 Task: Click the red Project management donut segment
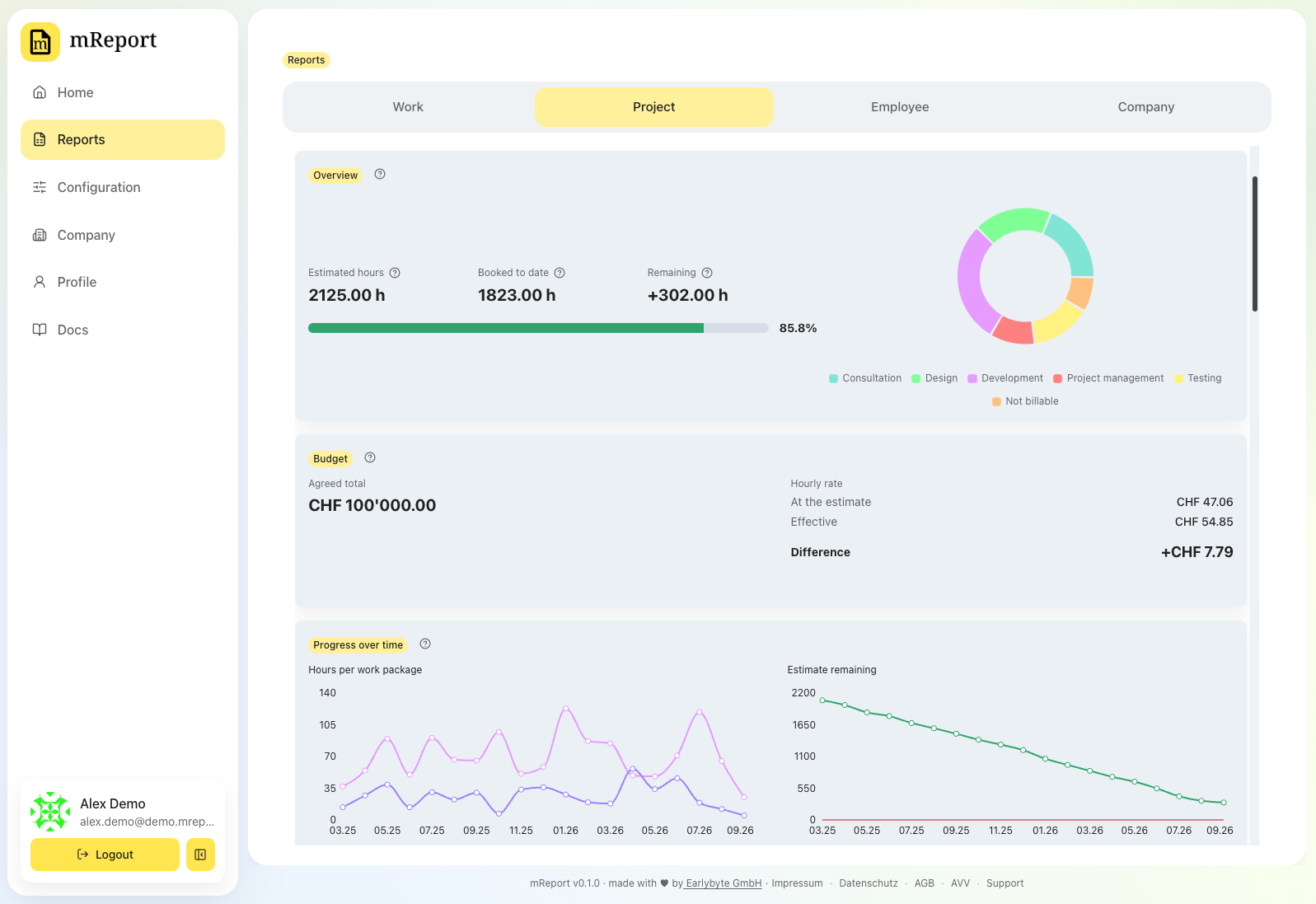1014,330
